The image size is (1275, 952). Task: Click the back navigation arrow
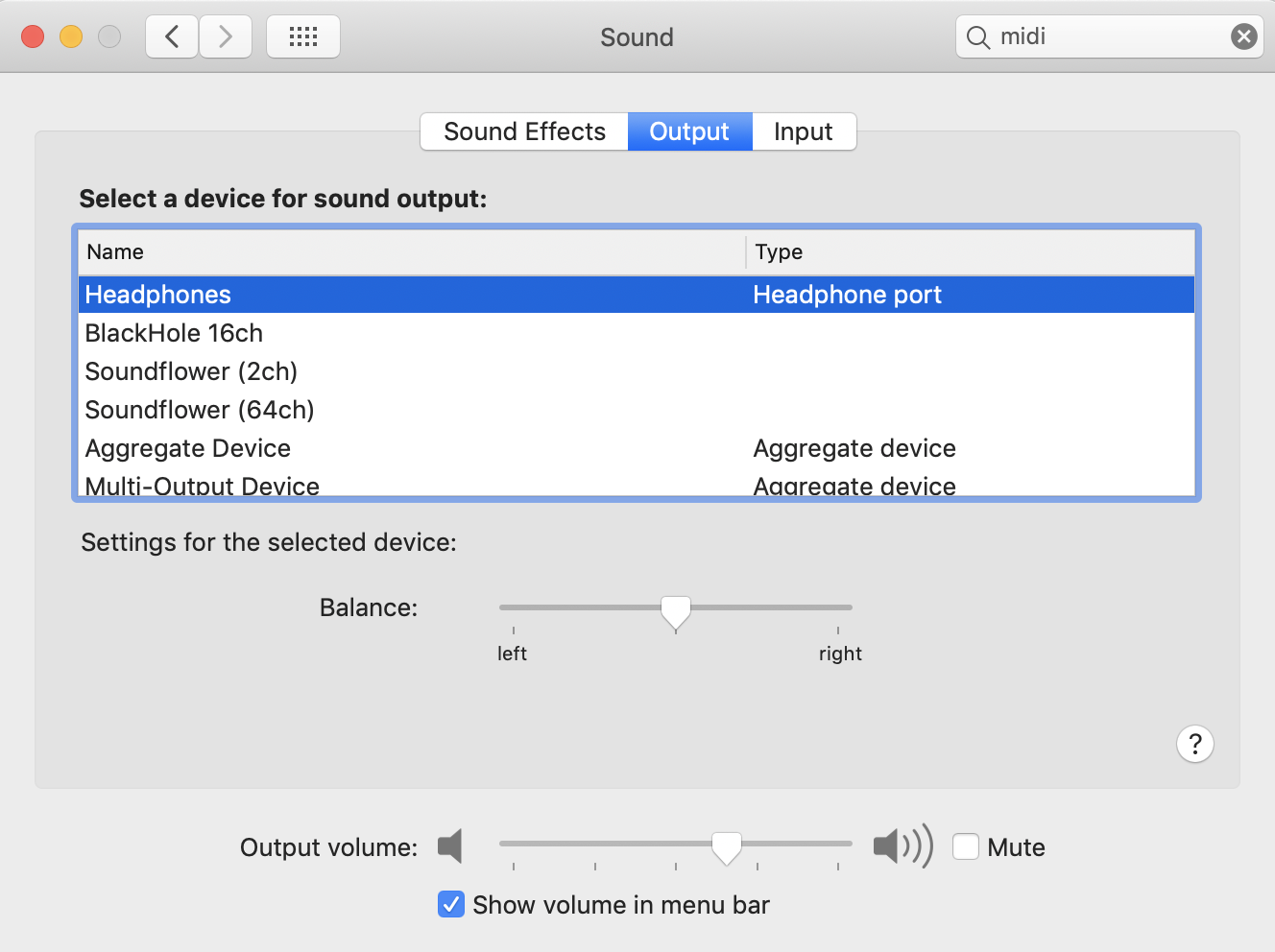172,37
